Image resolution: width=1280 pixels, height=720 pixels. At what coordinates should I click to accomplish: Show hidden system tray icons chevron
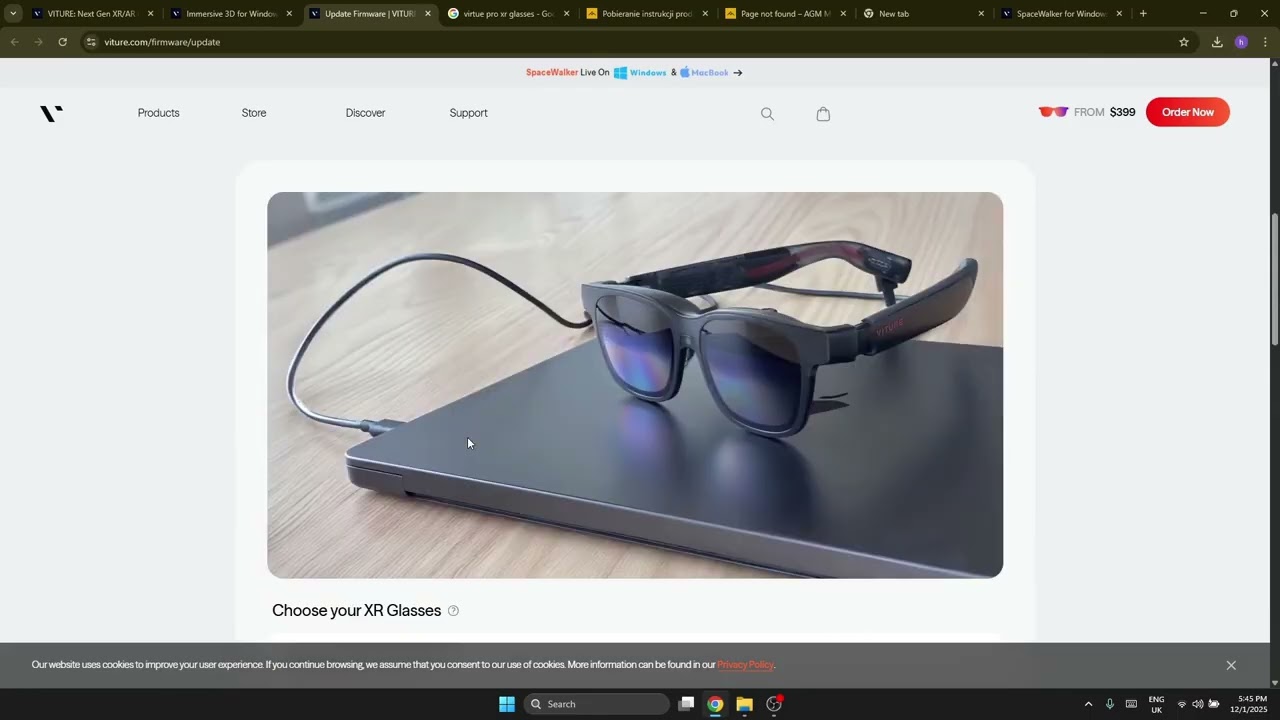(1088, 704)
